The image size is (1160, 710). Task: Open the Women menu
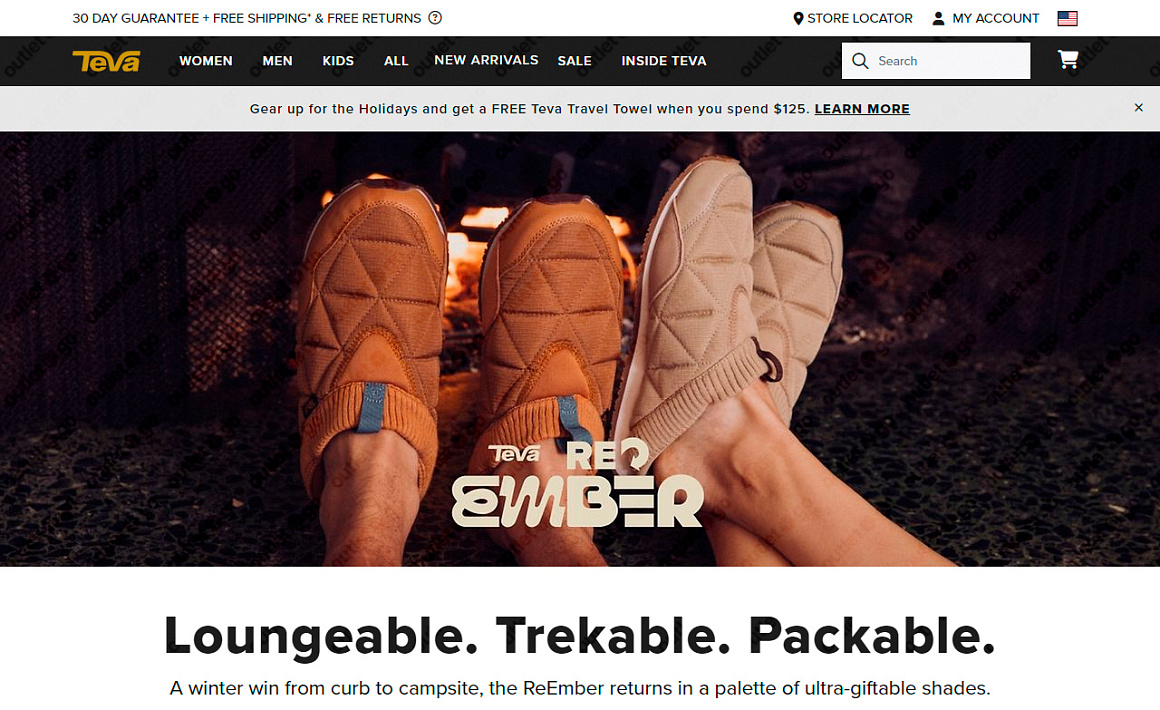206,61
